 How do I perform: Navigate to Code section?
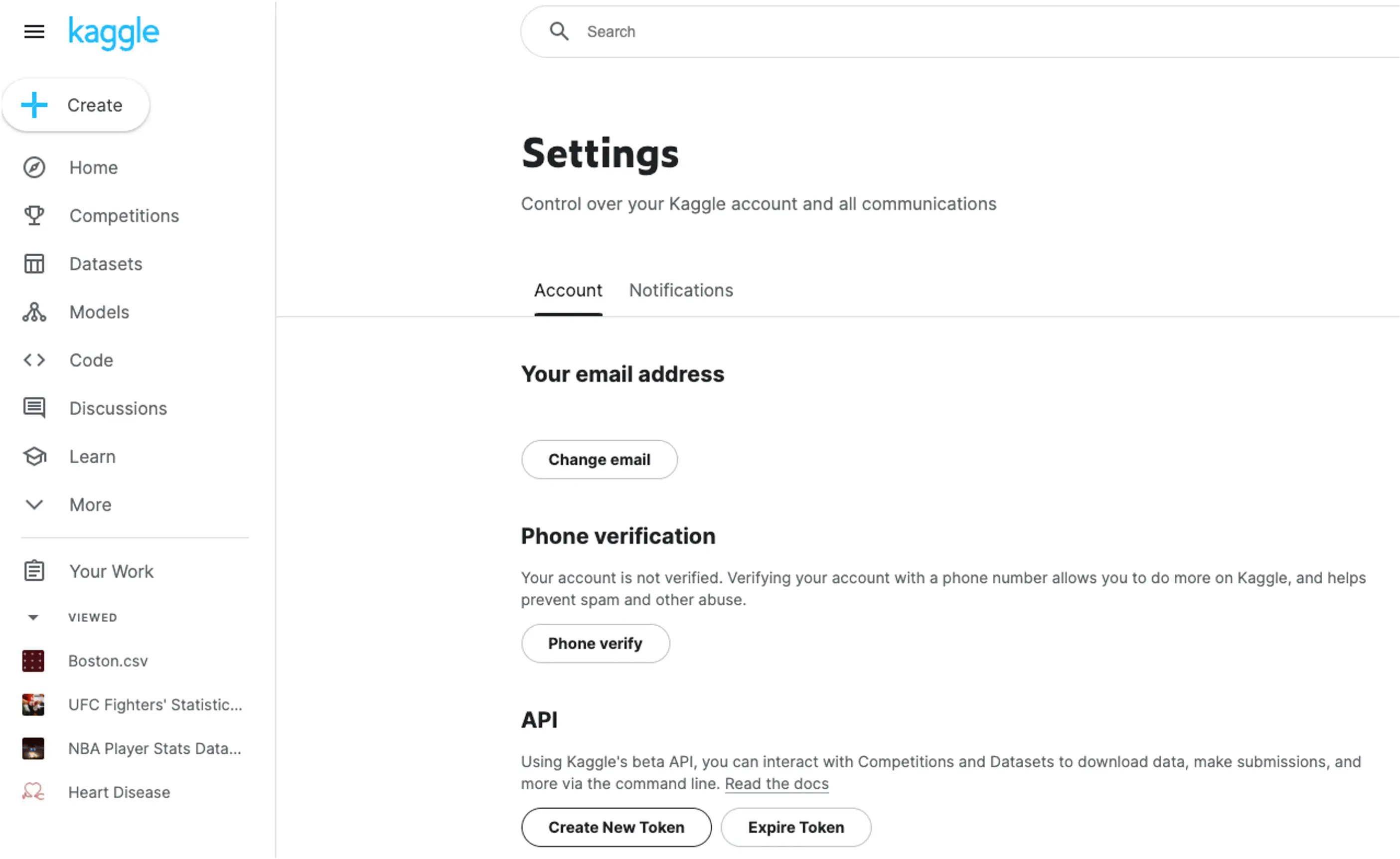click(91, 360)
